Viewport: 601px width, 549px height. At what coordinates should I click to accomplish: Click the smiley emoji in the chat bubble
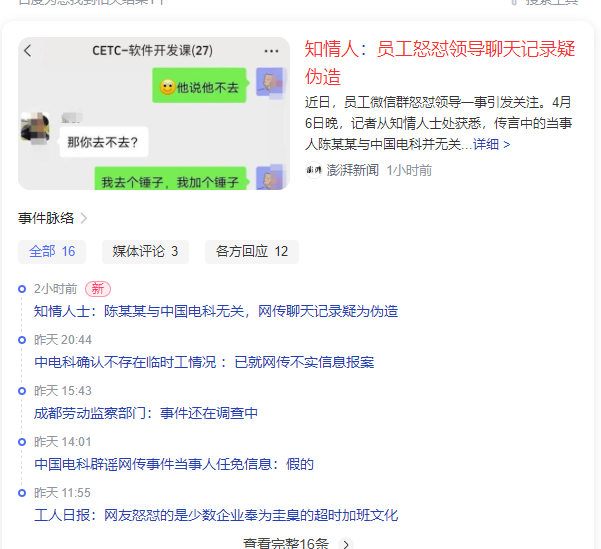click(166, 88)
